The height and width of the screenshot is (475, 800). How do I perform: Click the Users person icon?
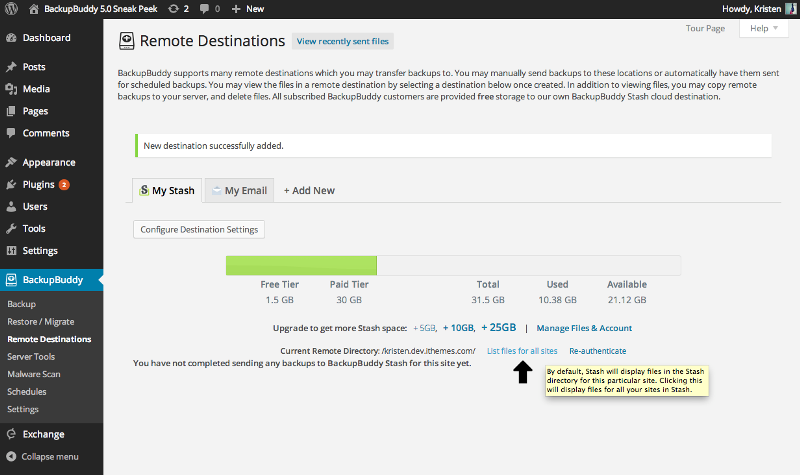(11, 207)
